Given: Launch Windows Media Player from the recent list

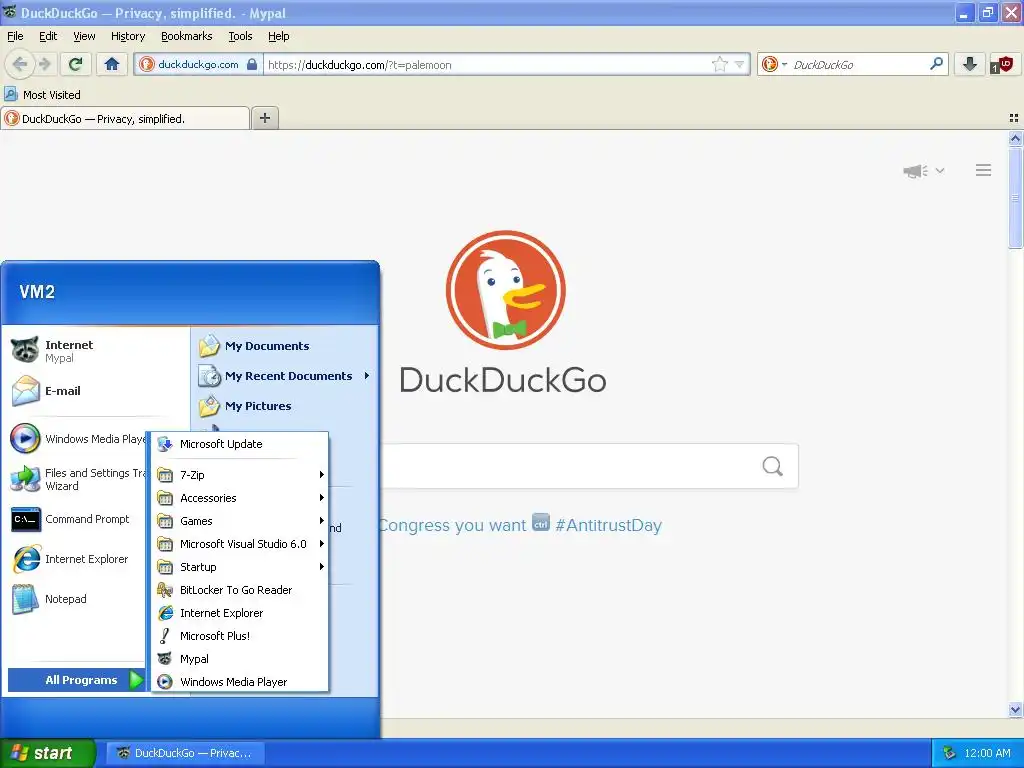Looking at the screenshot, I should pos(76,439).
